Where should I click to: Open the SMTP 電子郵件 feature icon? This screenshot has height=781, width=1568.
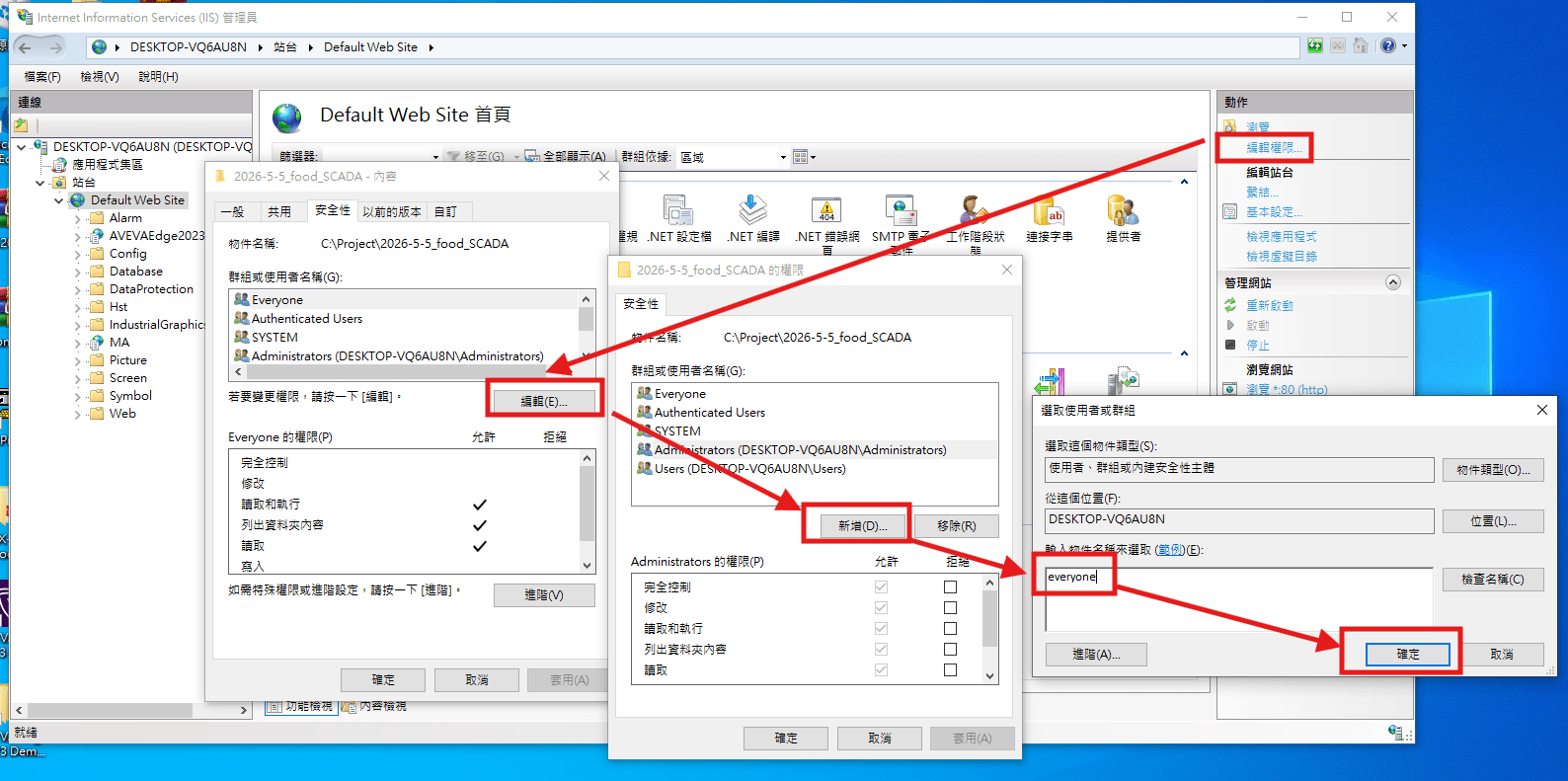pyautogui.click(x=901, y=210)
